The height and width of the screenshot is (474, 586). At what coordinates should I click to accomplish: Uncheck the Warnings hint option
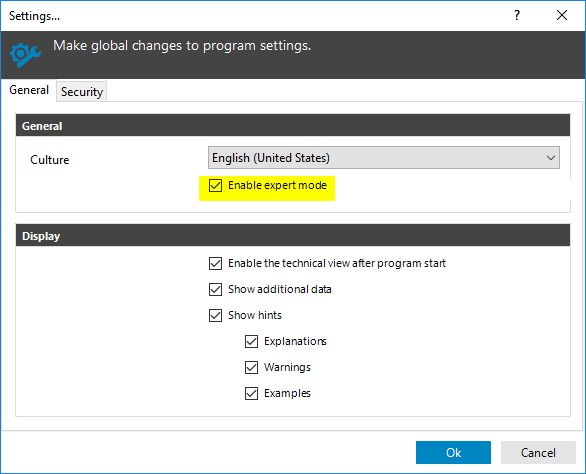pos(251,367)
